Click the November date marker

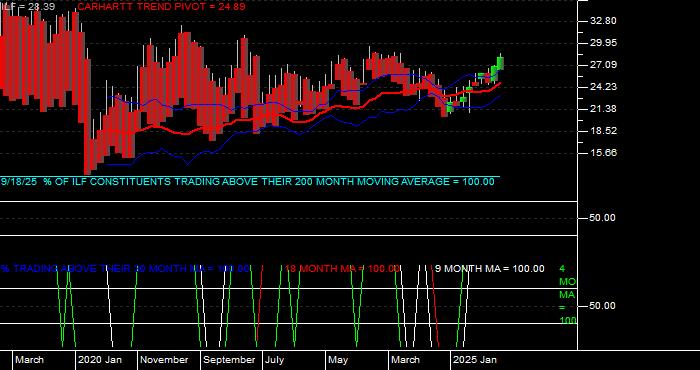coord(164,360)
